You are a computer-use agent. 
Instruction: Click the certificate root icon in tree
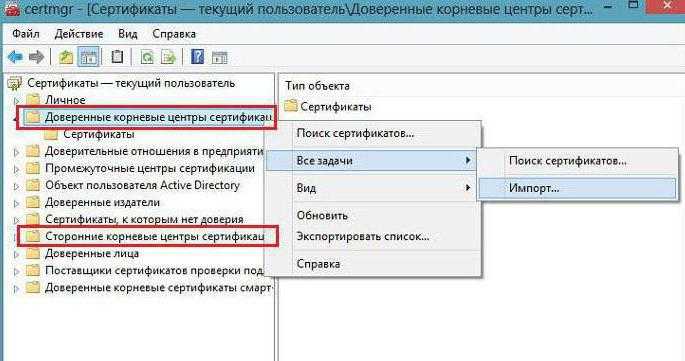15,83
